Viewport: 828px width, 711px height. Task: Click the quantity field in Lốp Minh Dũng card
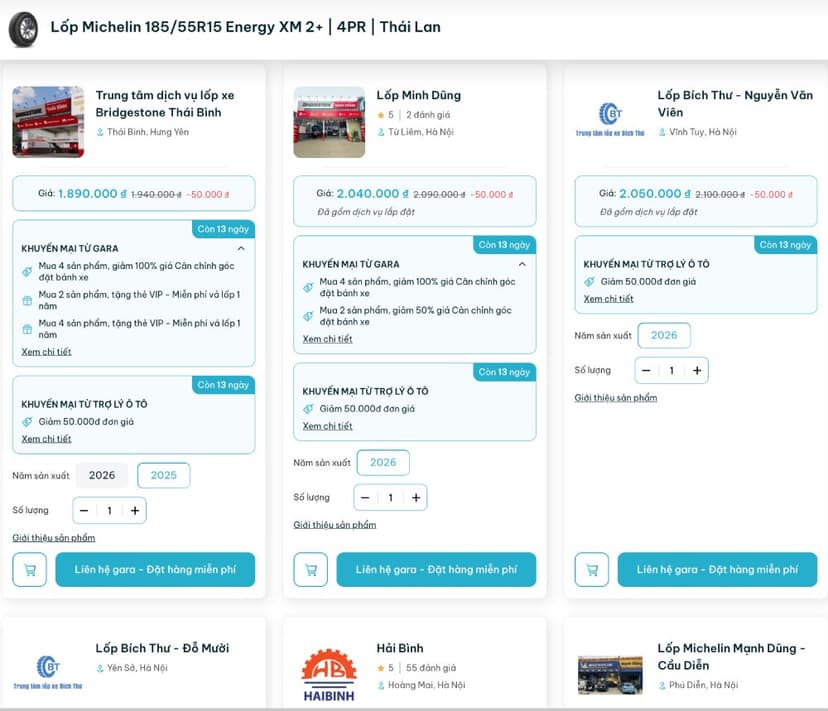coord(390,498)
